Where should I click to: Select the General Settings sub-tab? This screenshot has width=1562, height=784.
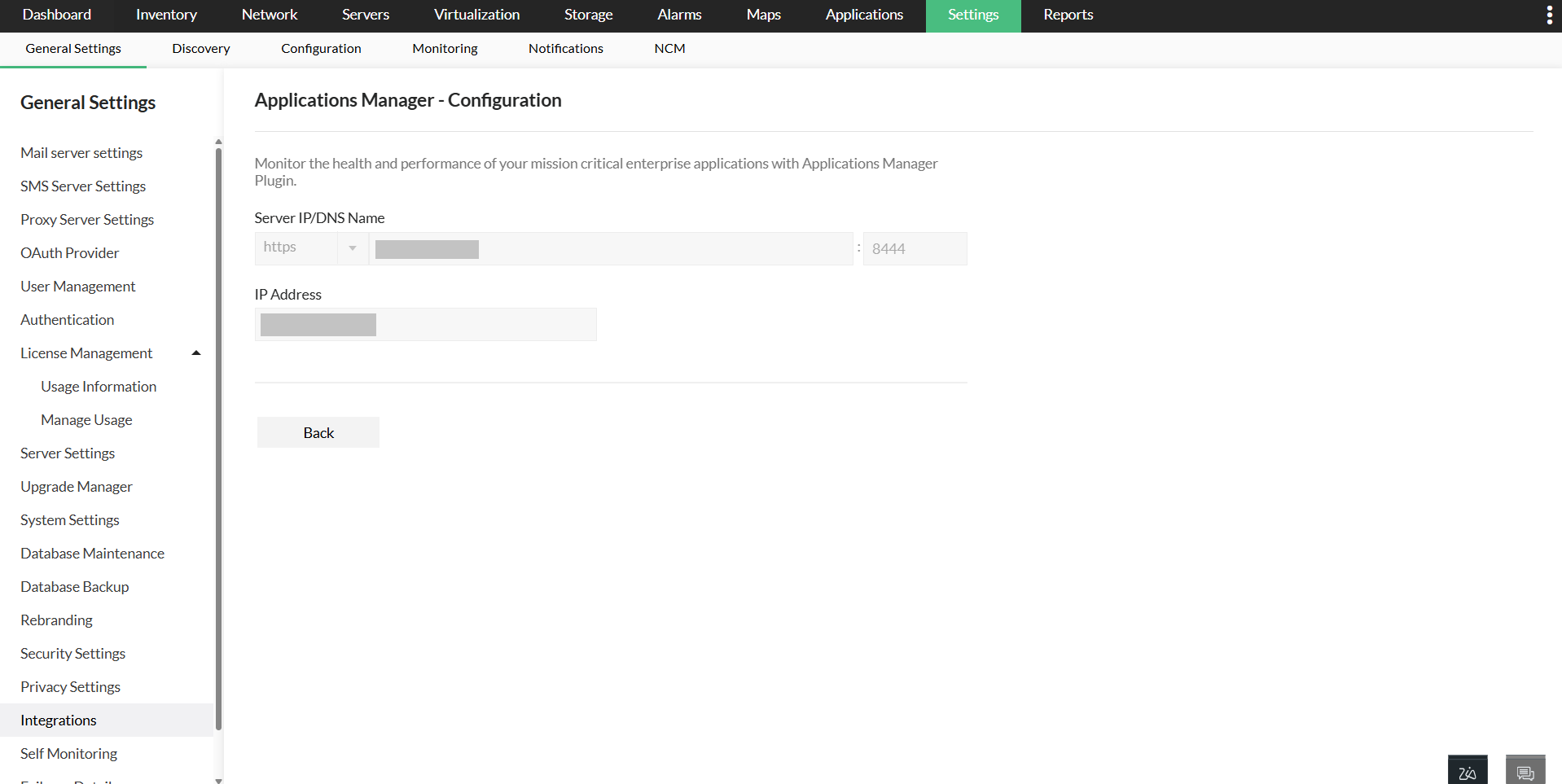click(x=73, y=49)
